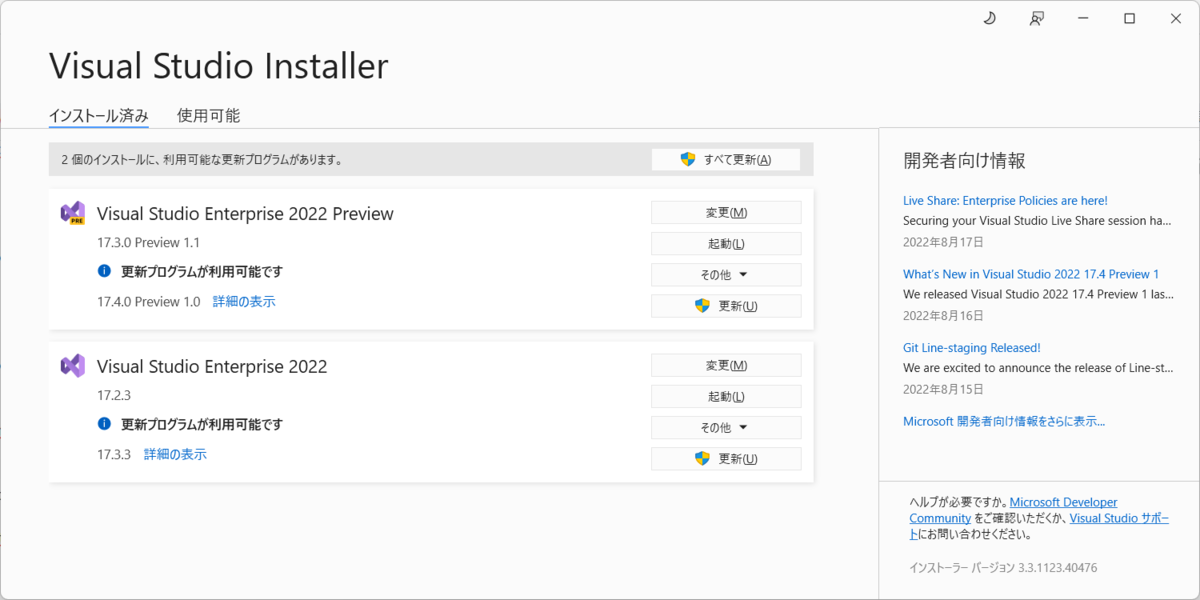Viewport: 1200px width, 600px height.
Task: Close the Visual Studio Installer window
Action: [x=1174, y=18]
